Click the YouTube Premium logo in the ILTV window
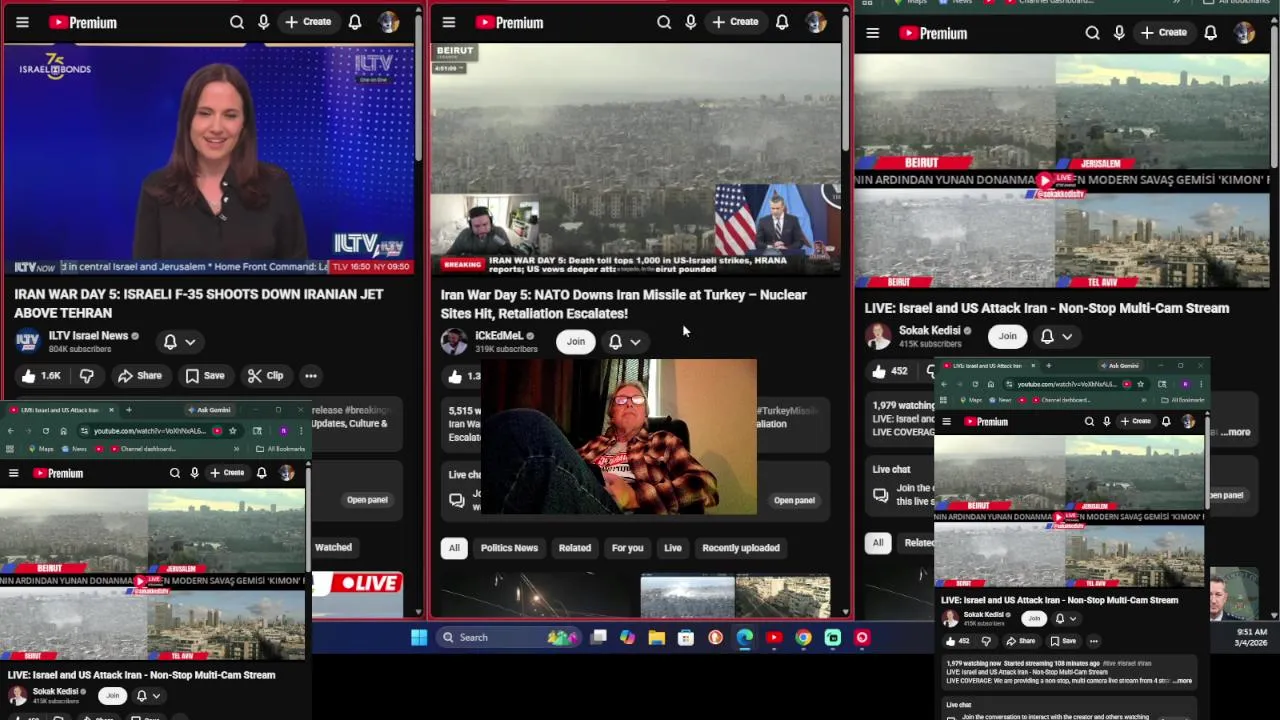 click(83, 22)
